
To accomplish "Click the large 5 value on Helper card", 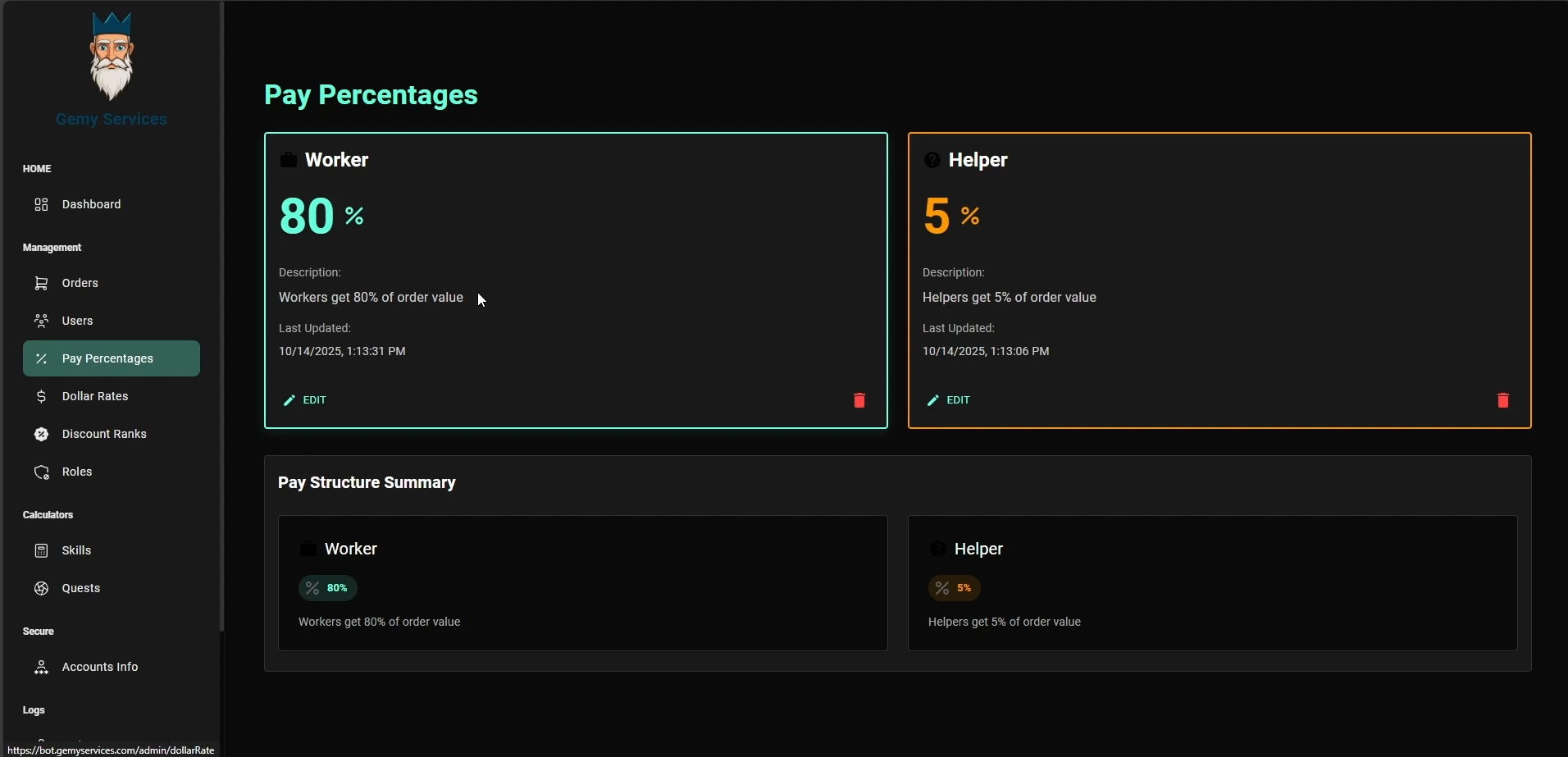I will coord(937,216).
